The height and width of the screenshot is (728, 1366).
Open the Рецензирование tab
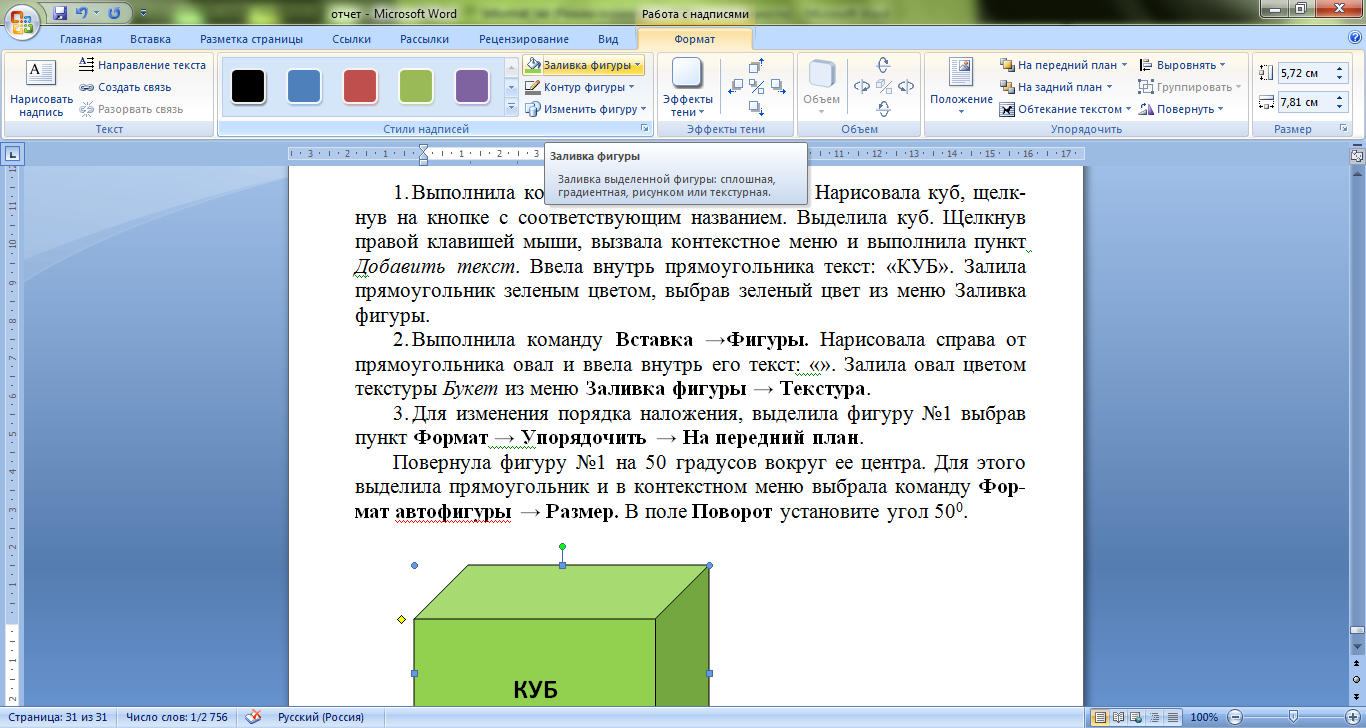click(524, 39)
